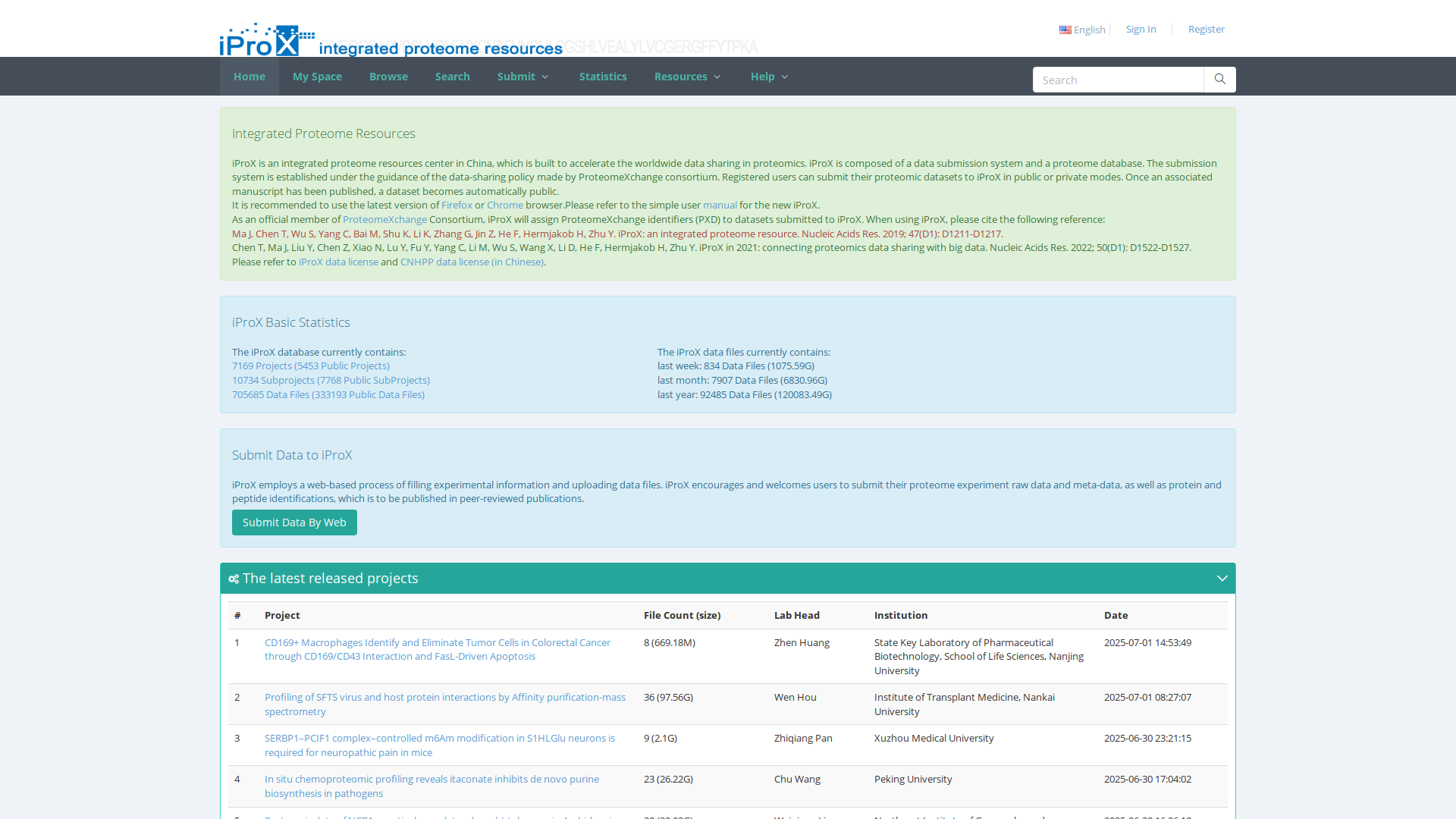The width and height of the screenshot is (1456, 819).
Task: Expand the Submit dropdown menu
Action: pos(523,77)
